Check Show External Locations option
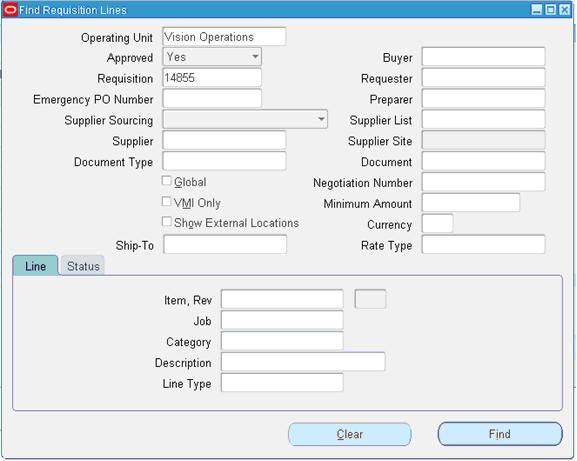 [166, 222]
